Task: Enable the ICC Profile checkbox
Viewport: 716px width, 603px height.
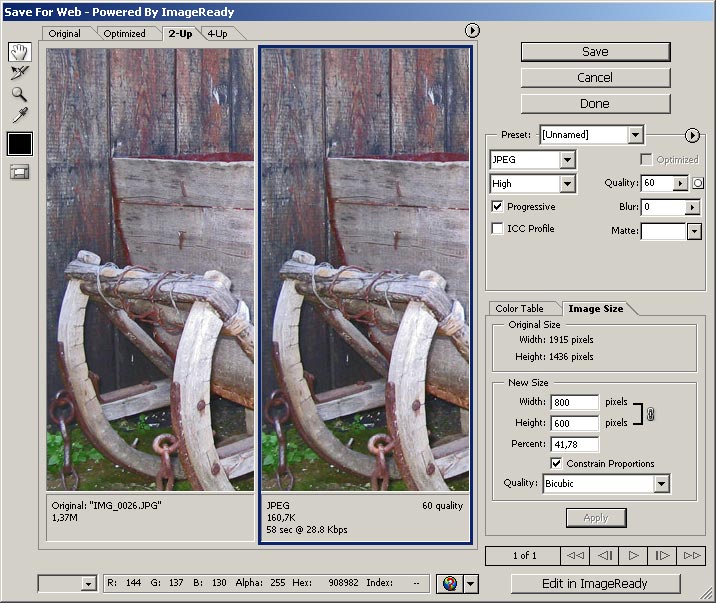Action: (x=497, y=229)
